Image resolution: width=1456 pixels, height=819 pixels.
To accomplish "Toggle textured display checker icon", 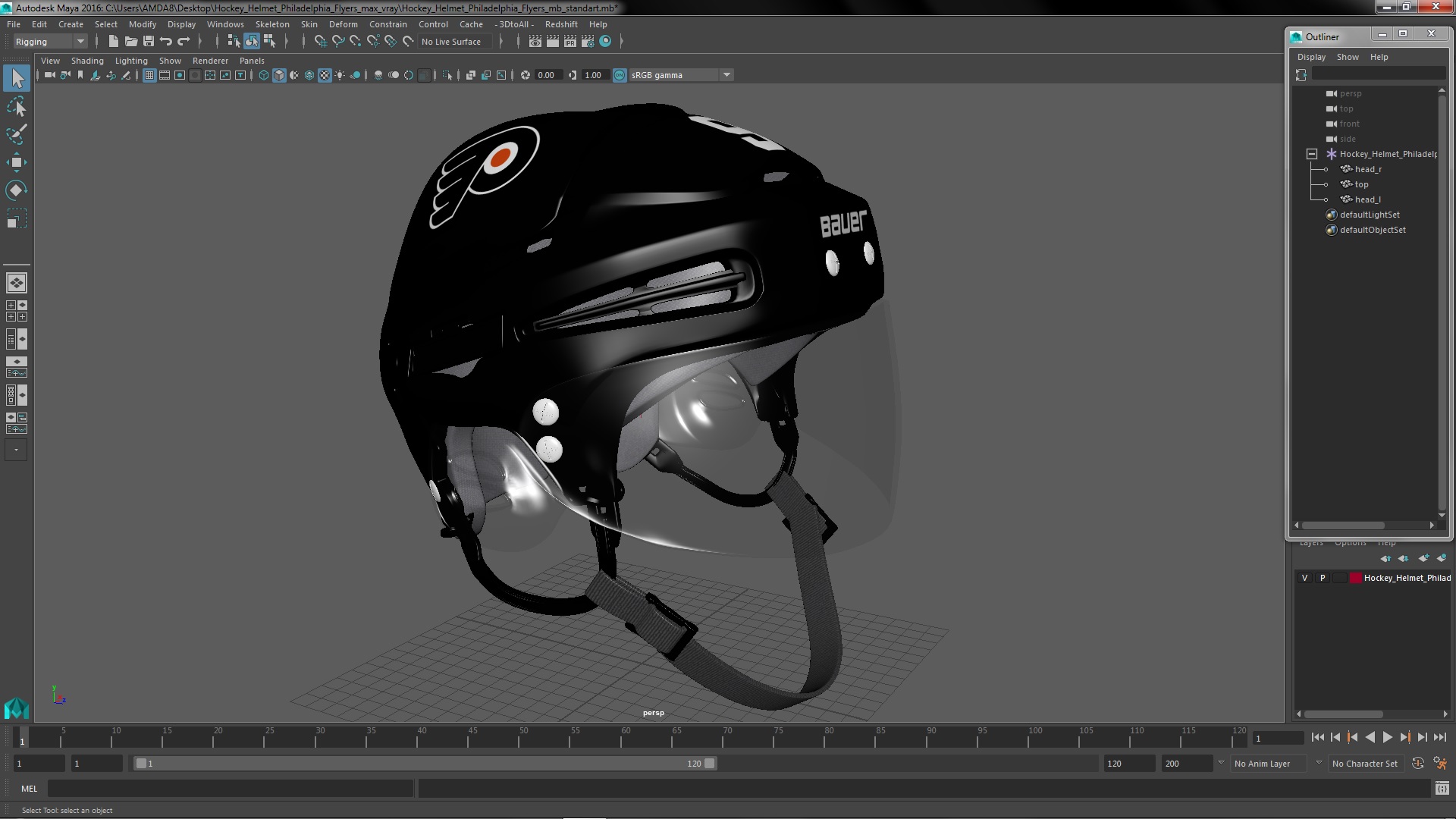I will tap(325, 75).
